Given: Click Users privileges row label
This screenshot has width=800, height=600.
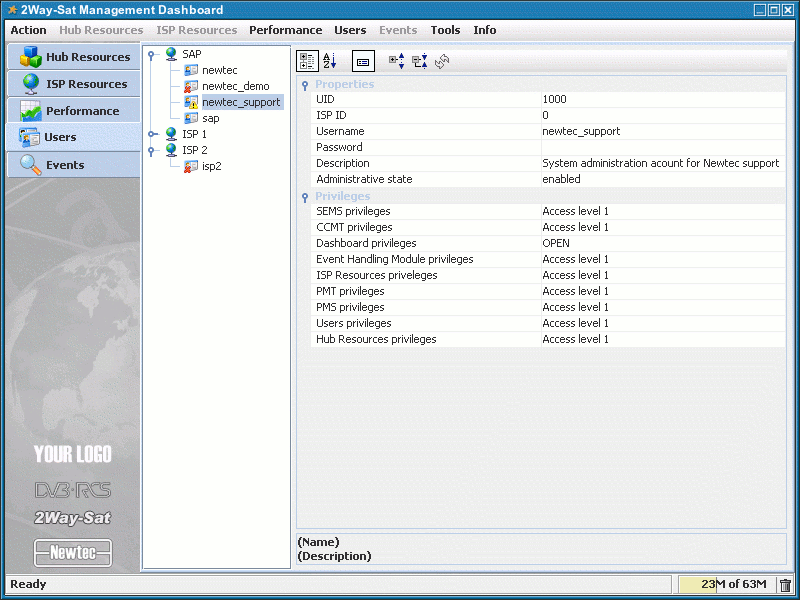Looking at the screenshot, I should tap(354, 323).
